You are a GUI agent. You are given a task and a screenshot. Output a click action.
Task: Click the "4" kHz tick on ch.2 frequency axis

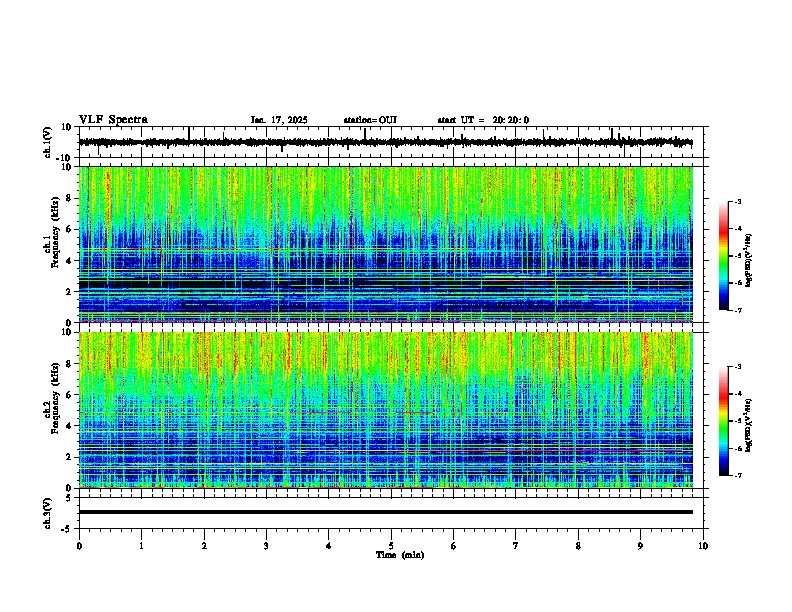click(x=69, y=426)
